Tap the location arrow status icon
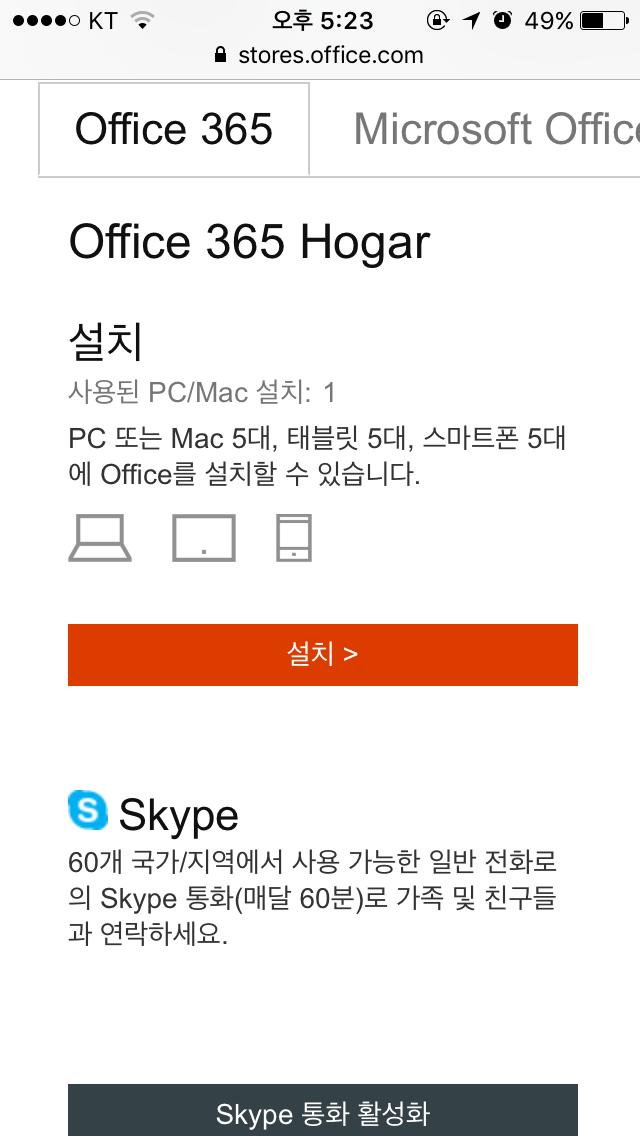This screenshot has height=1136, width=640. pos(471,20)
